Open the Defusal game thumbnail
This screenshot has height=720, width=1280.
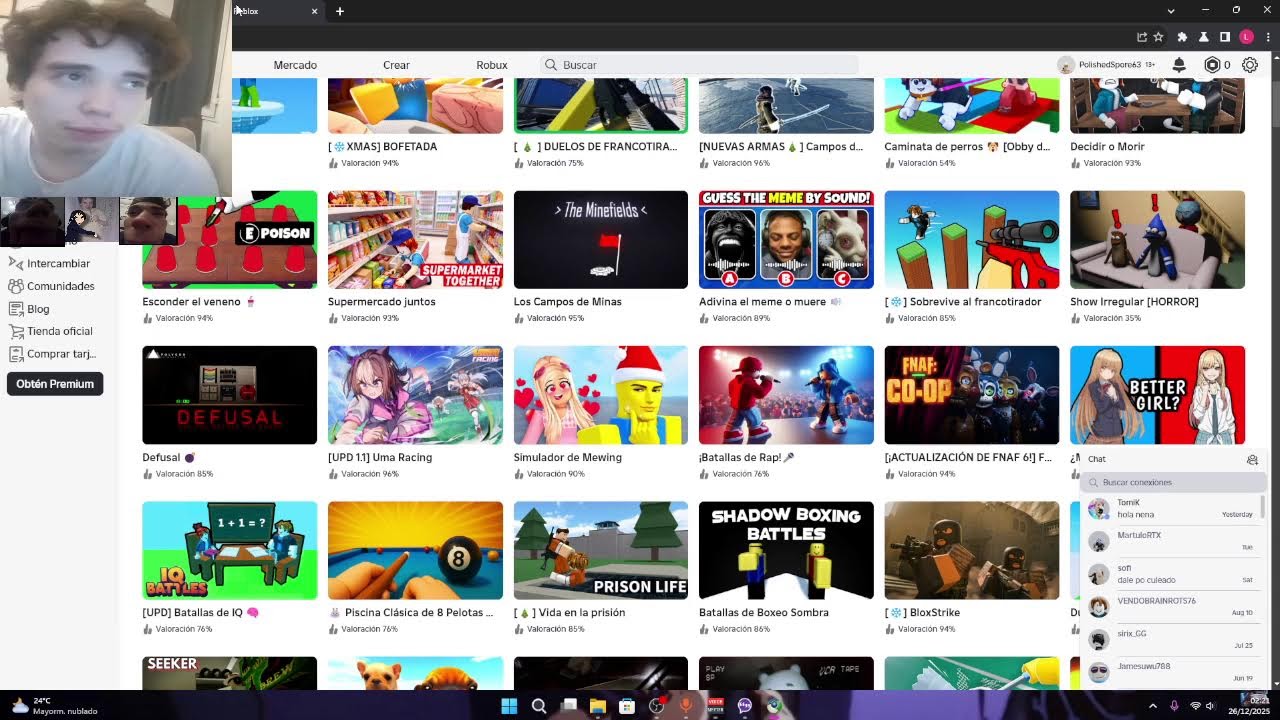(x=230, y=395)
